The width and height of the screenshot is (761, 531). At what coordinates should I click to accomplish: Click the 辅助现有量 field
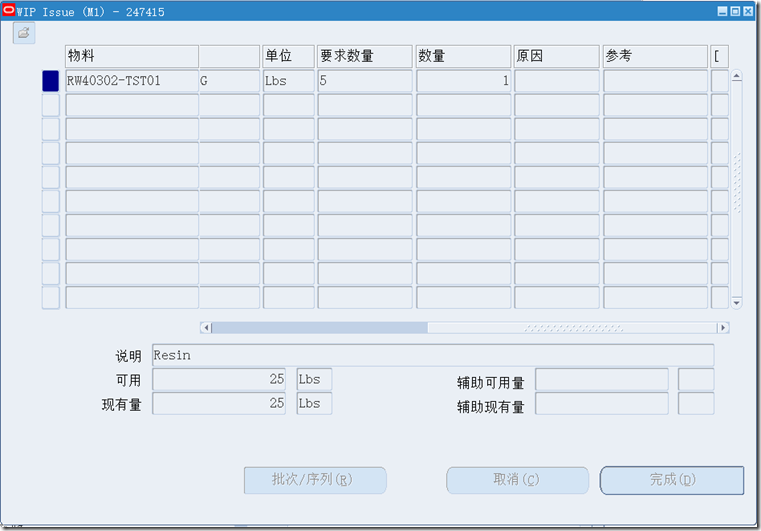click(602, 403)
